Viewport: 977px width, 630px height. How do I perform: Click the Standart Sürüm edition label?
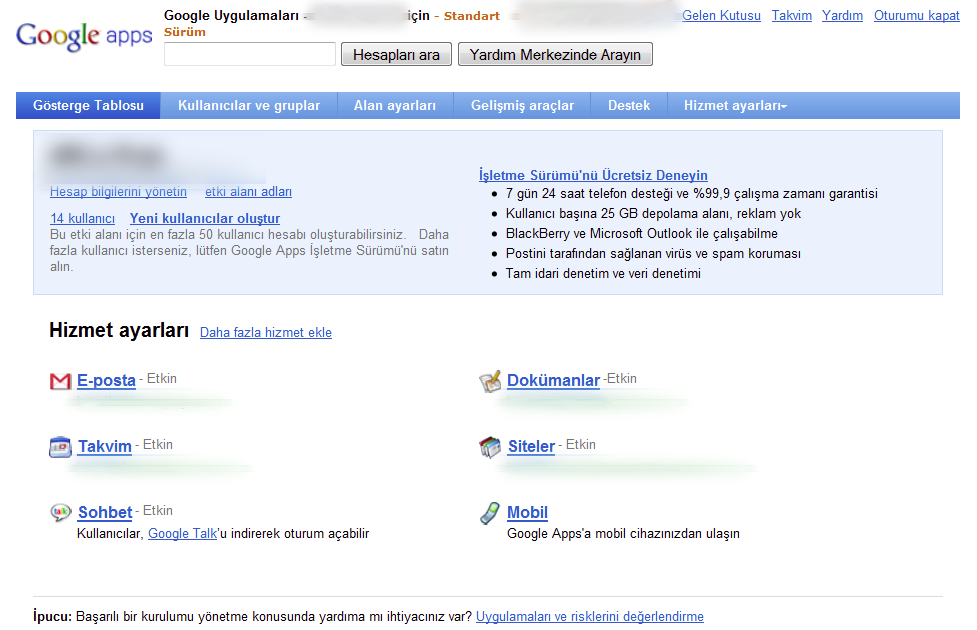472,16
